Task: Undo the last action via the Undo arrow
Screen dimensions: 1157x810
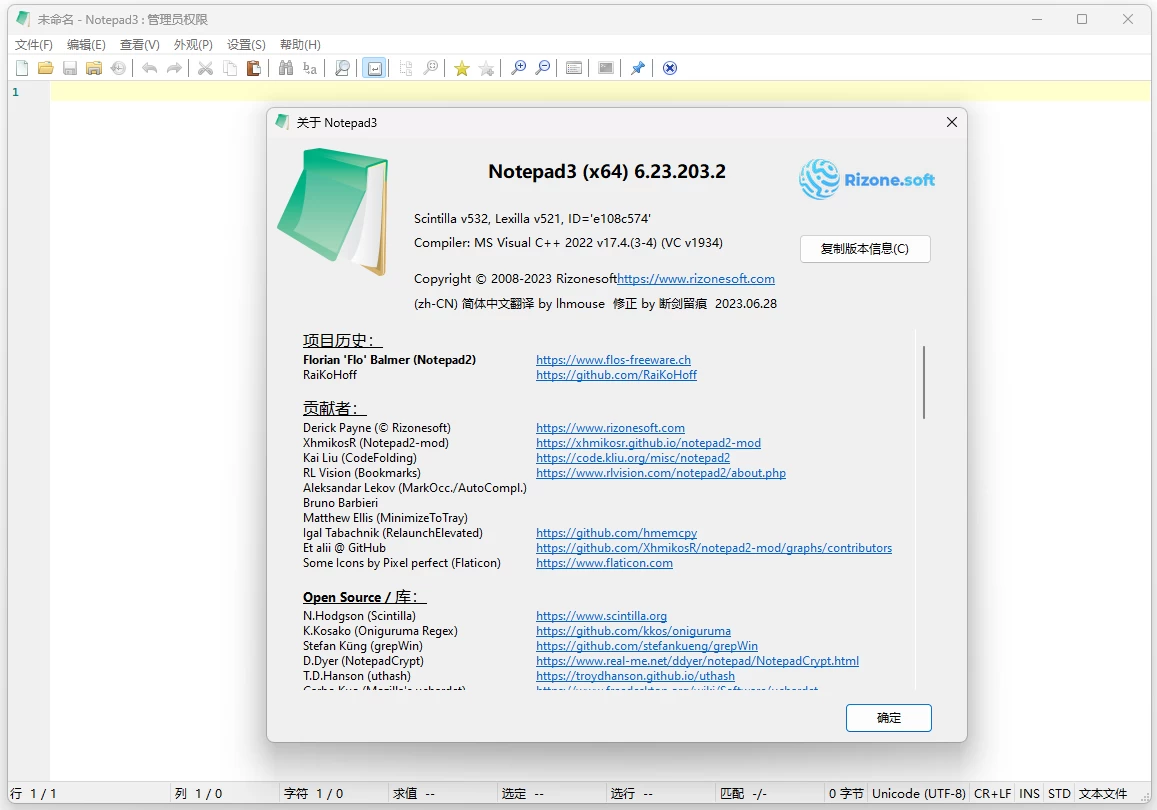Action: [x=149, y=67]
